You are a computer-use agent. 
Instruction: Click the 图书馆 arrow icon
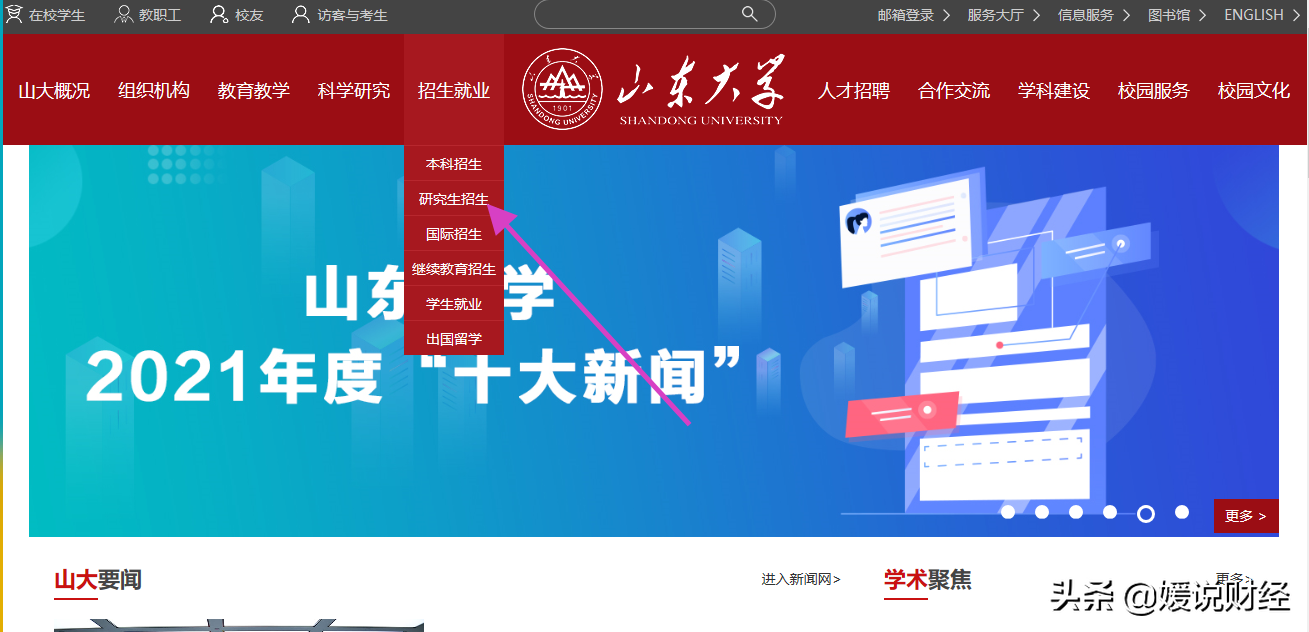pos(1205,15)
